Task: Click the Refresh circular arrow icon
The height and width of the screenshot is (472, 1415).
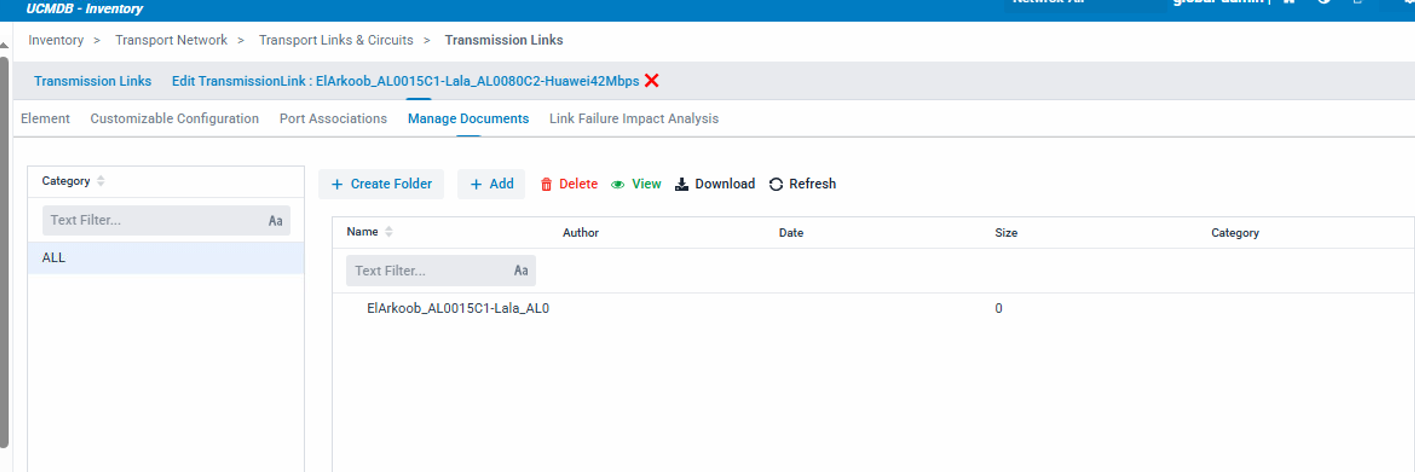Action: coord(776,185)
